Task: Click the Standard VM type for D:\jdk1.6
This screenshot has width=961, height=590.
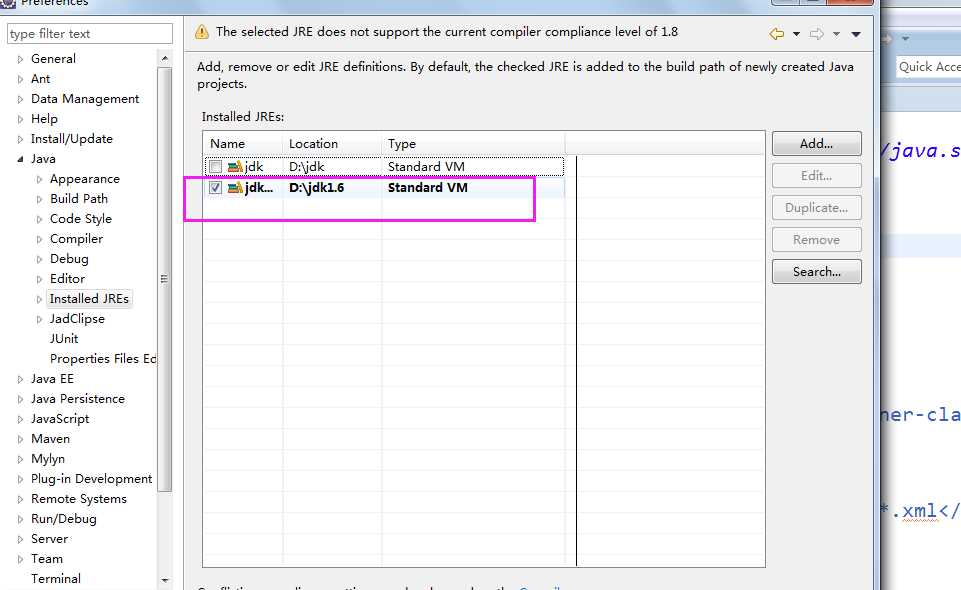Action: [x=428, y=187]
